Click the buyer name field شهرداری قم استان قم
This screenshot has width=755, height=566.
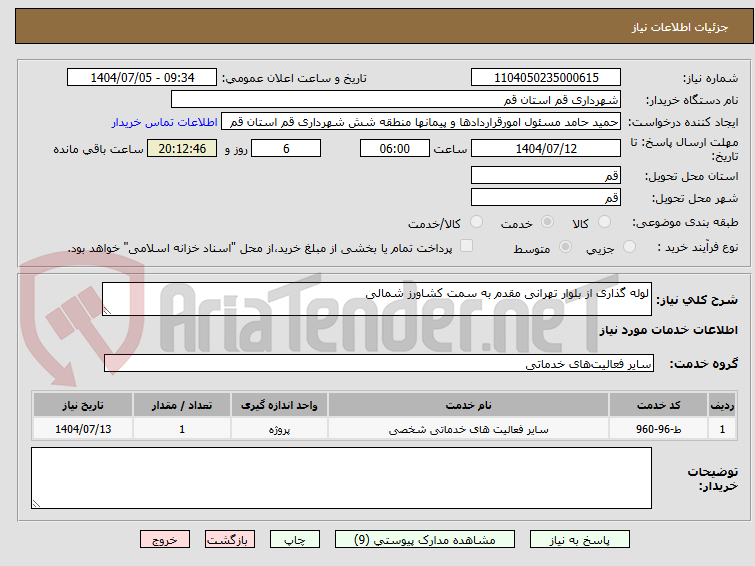(396, 100)
